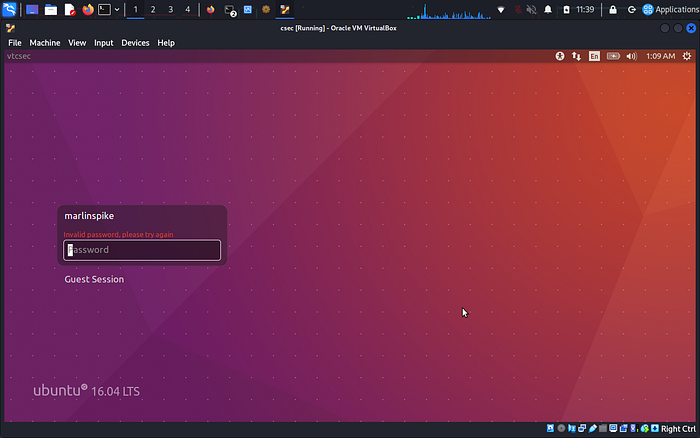Select Guest Session login option

pos(94,279)
